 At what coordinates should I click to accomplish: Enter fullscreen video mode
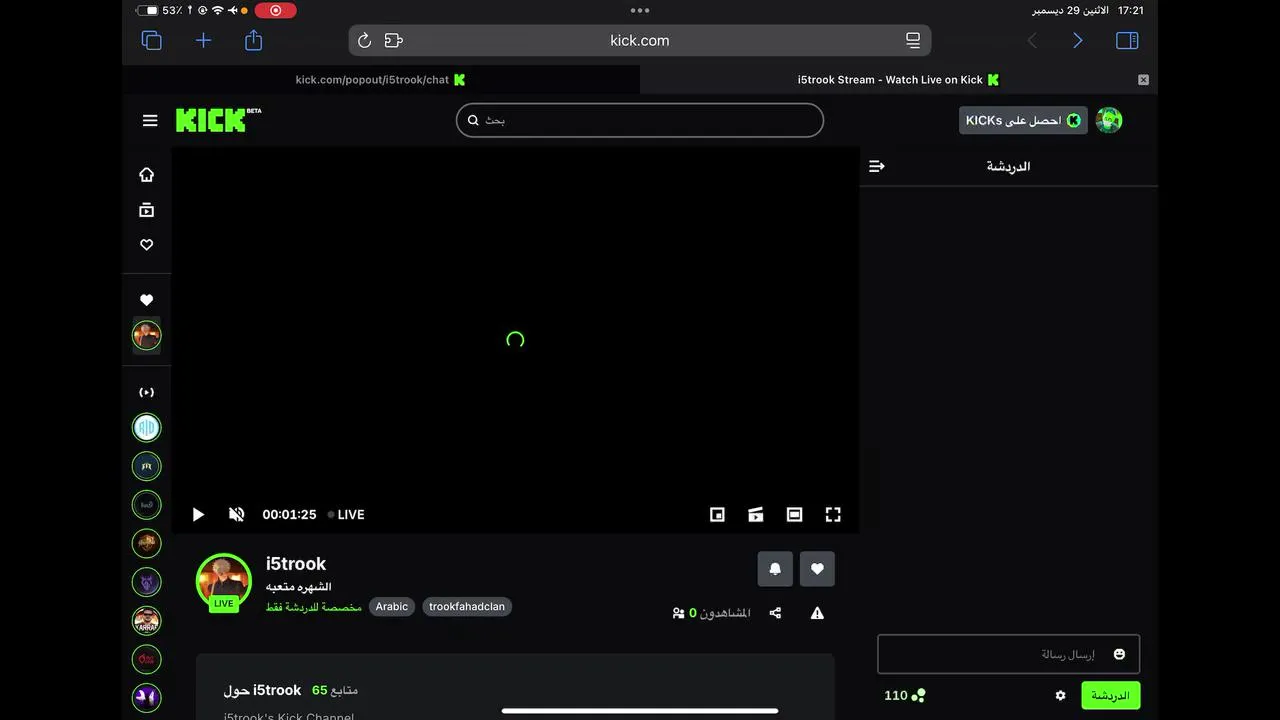(x=833, y=514)
